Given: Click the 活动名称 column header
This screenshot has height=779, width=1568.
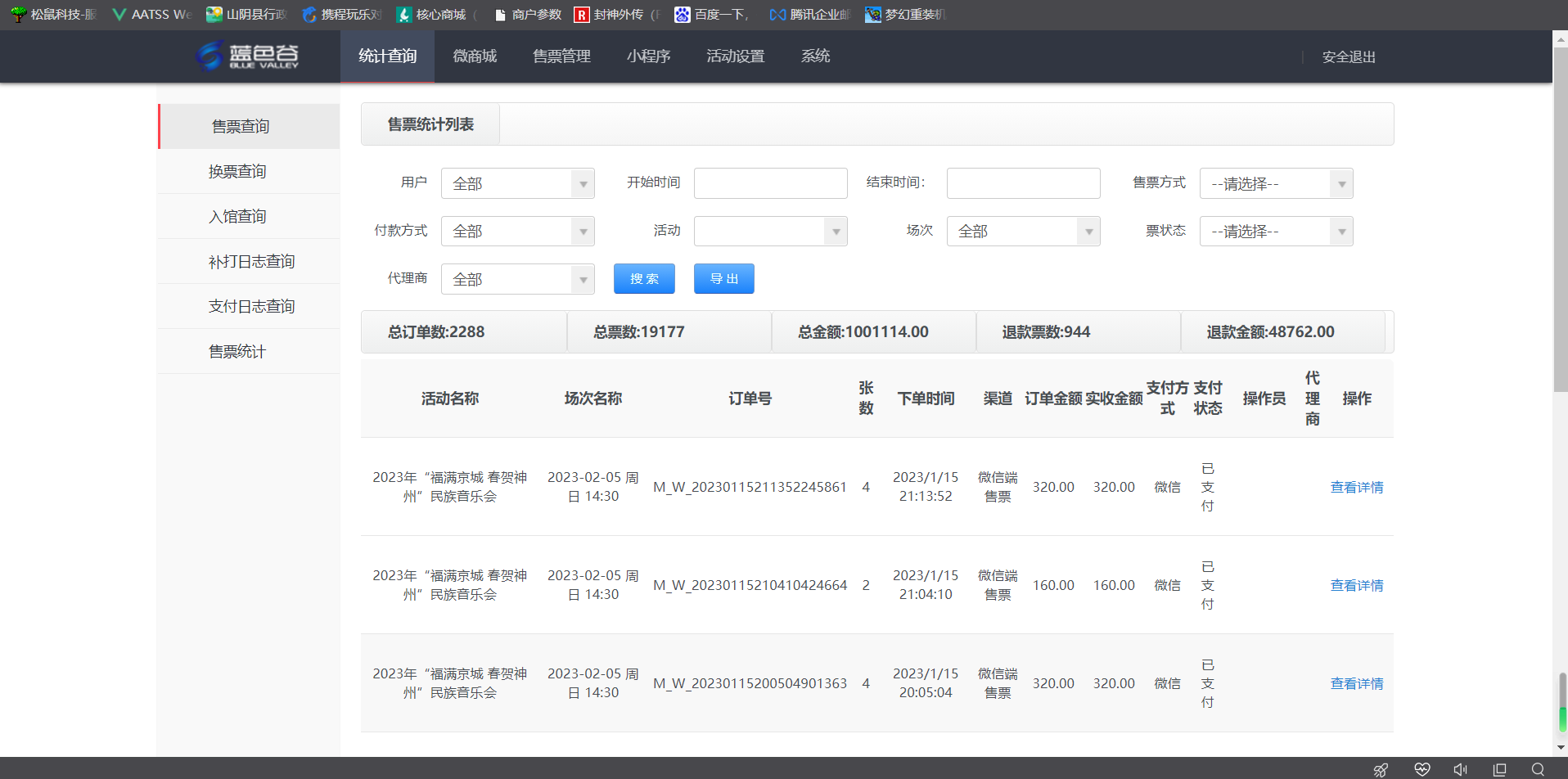Looking at the screenshot, I should tap(449, 399).
